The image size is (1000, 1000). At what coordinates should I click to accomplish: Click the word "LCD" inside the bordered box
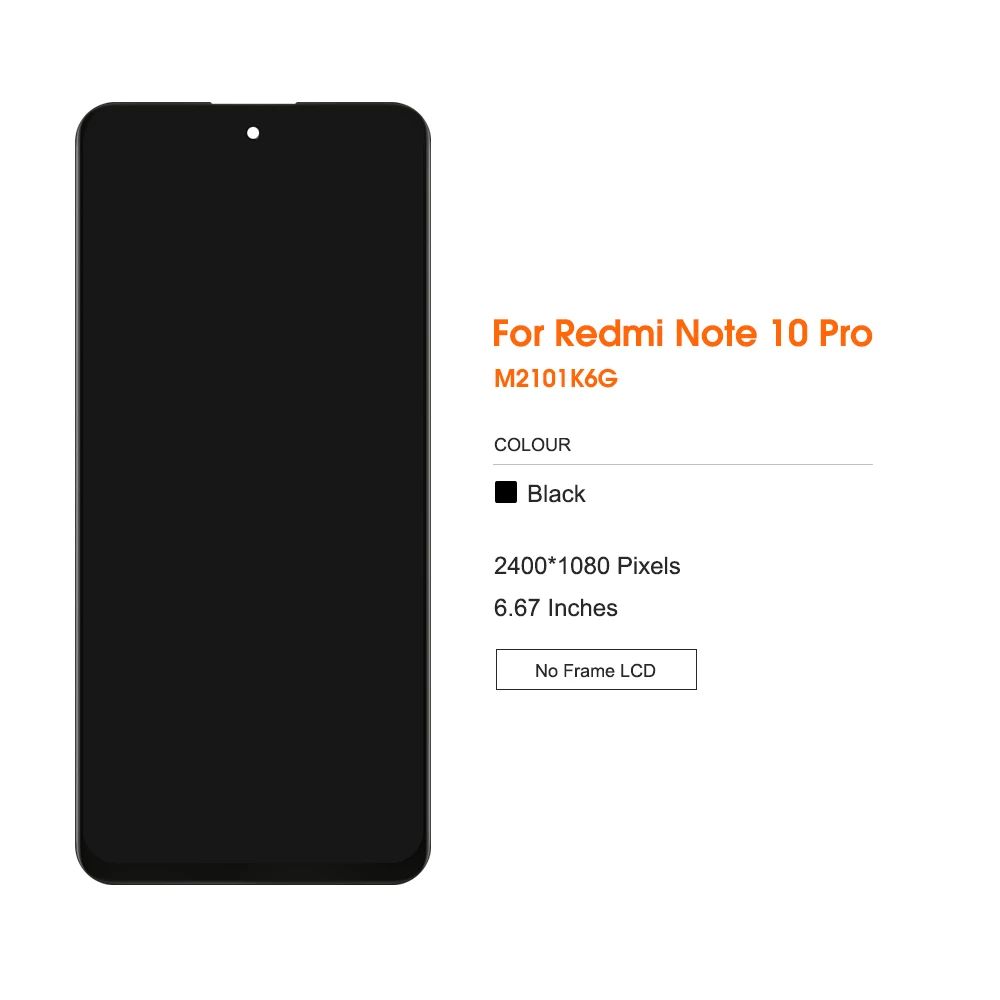[638, 671]
